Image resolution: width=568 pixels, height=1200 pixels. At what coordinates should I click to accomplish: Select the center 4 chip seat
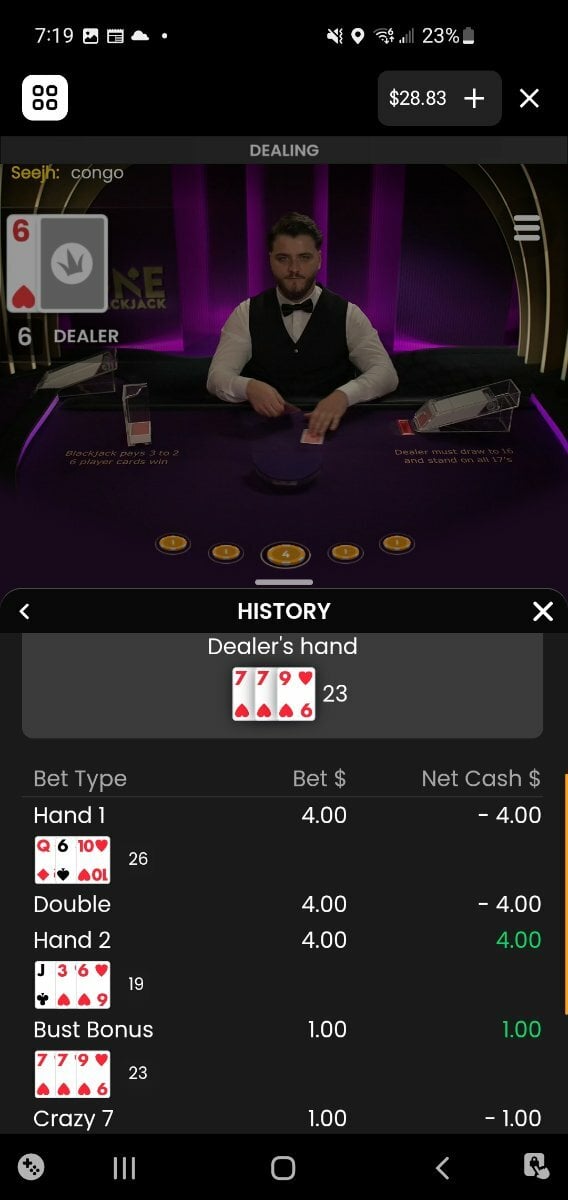pyautogui.click(x=285, y=554)
